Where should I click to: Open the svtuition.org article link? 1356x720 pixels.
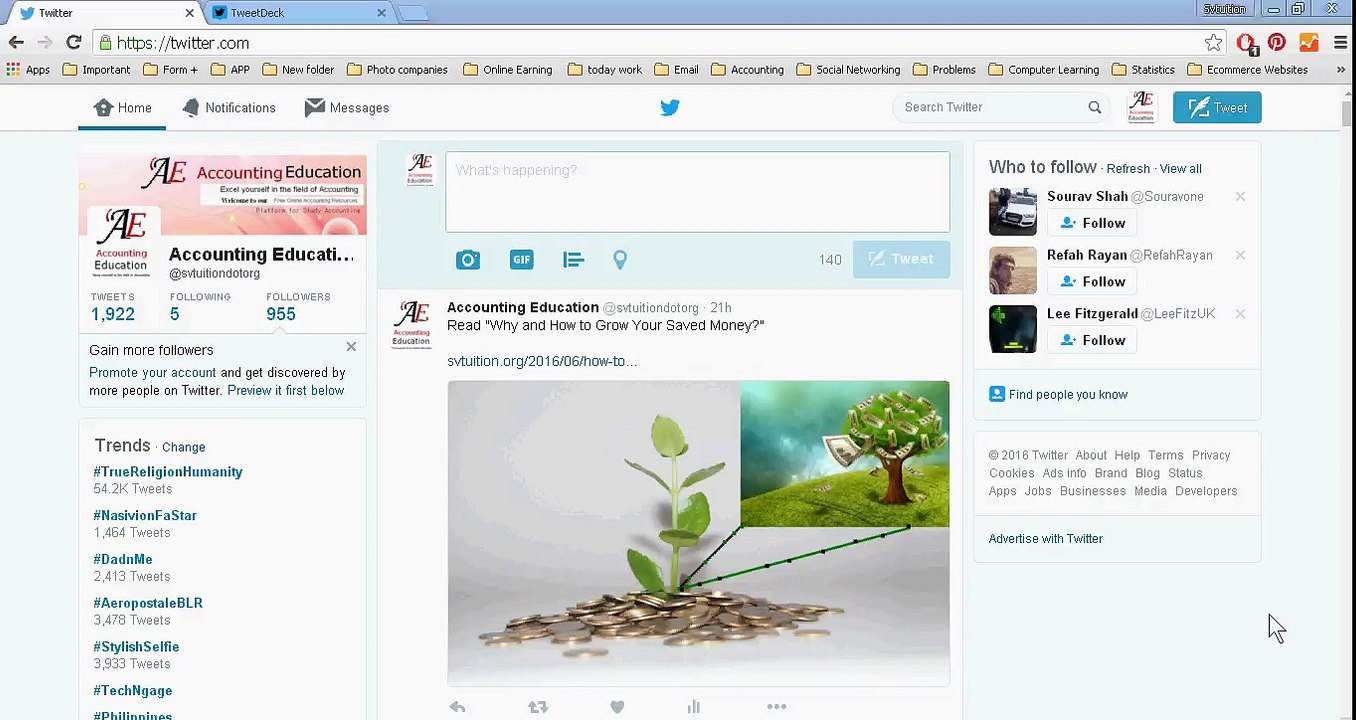coord(542,361)
